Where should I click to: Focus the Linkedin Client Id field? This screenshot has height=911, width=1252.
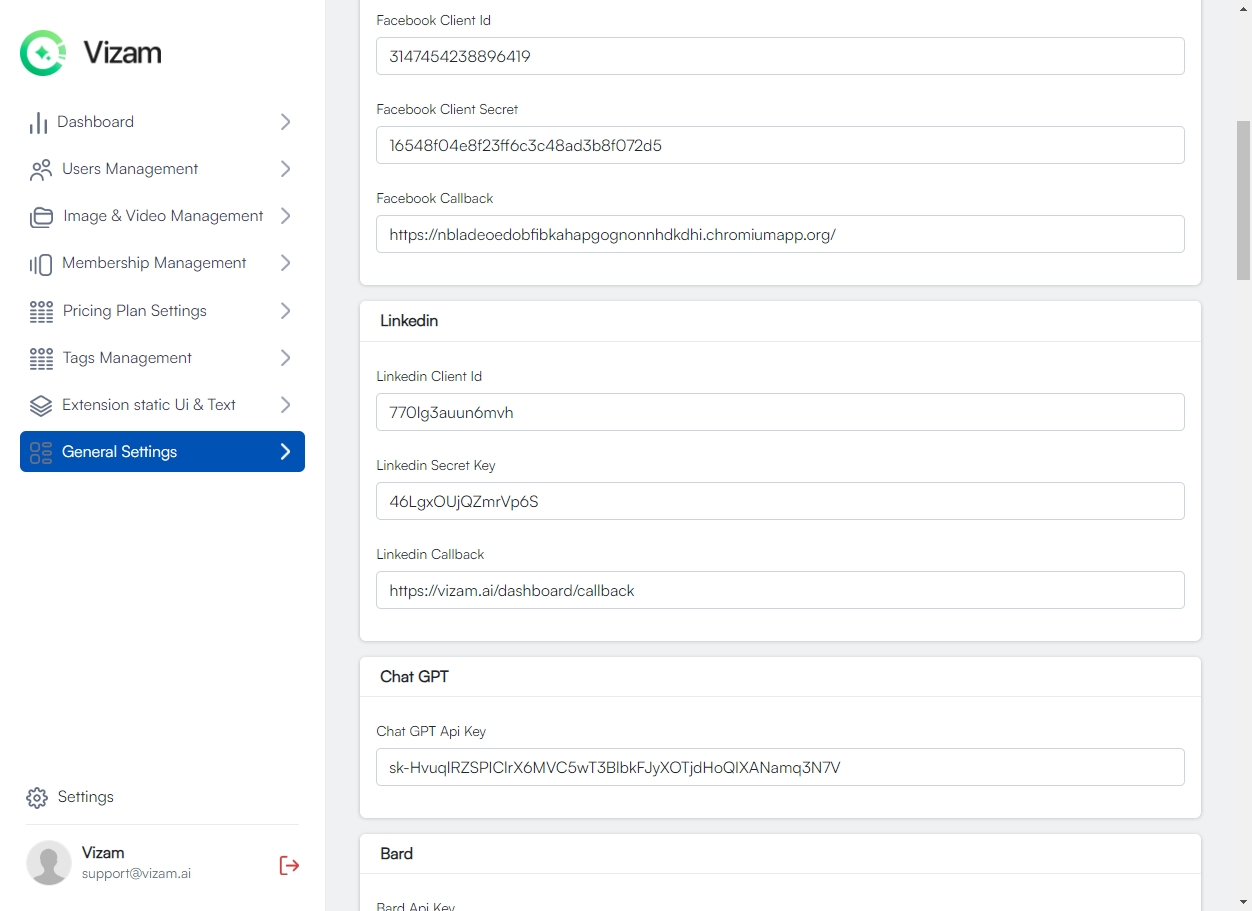click(780, 412)
